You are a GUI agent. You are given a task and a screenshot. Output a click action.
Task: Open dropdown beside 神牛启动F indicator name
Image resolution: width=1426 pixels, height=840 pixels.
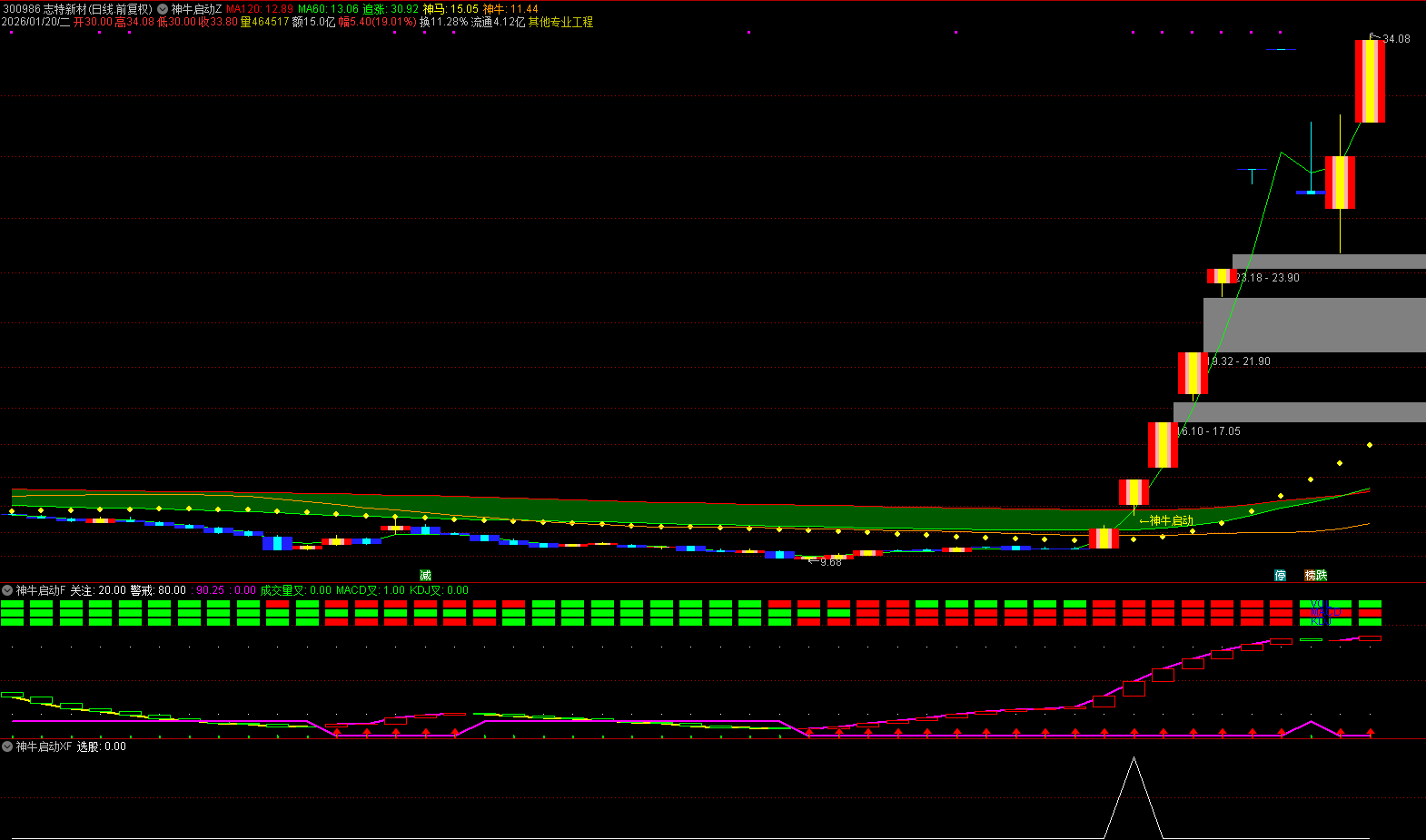(7, 590)
